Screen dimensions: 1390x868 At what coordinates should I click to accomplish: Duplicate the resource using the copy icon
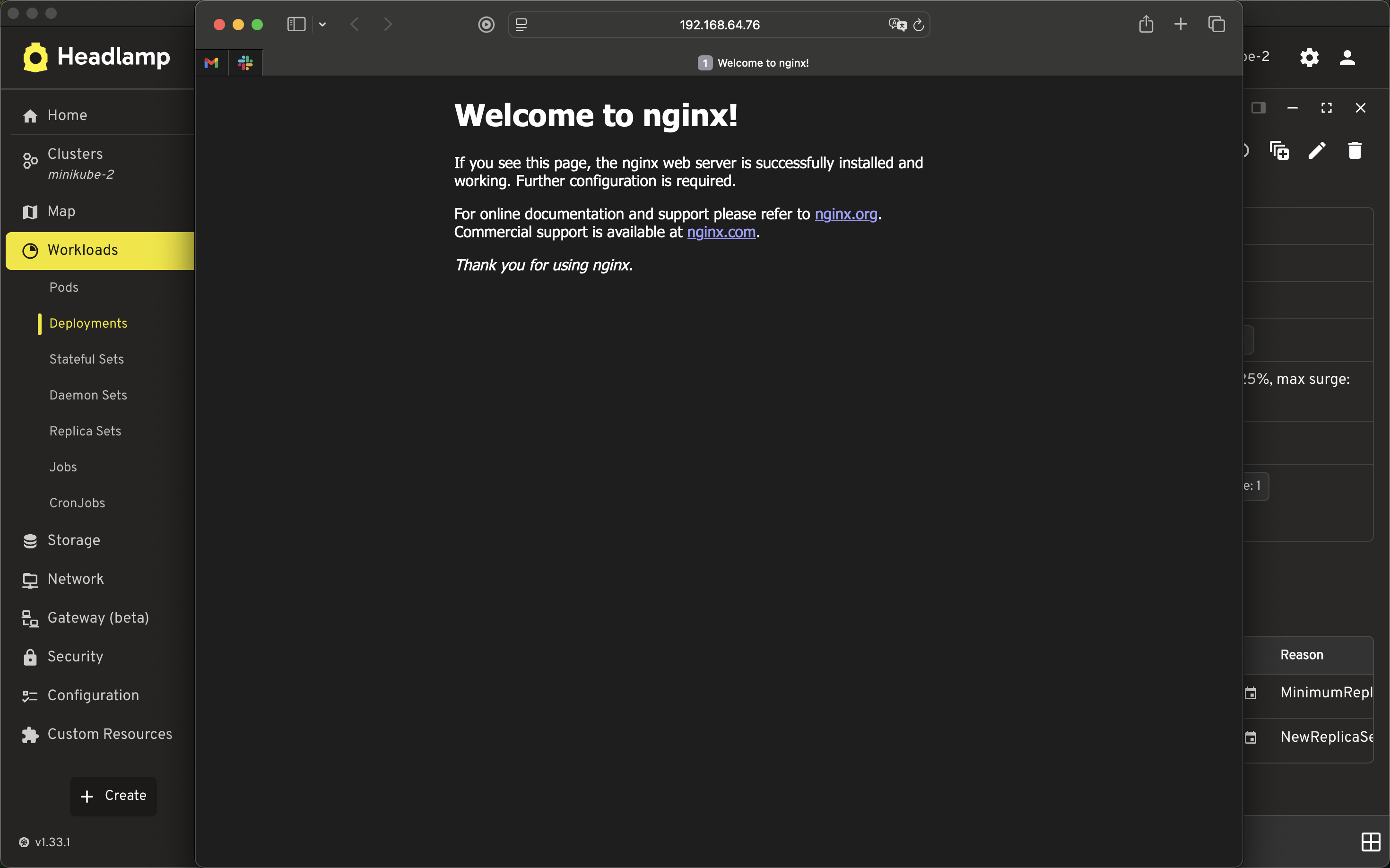point(1279,150)
